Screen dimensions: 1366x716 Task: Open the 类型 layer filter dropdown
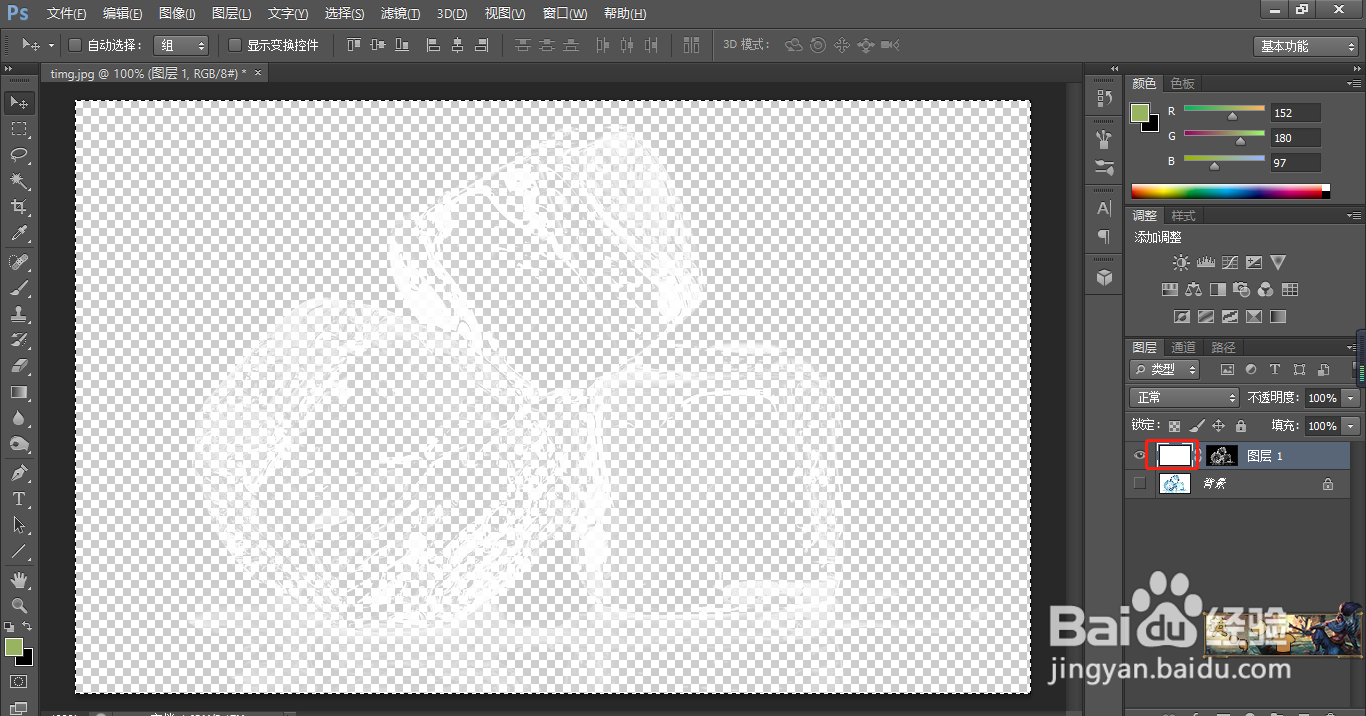point(1165,370)
